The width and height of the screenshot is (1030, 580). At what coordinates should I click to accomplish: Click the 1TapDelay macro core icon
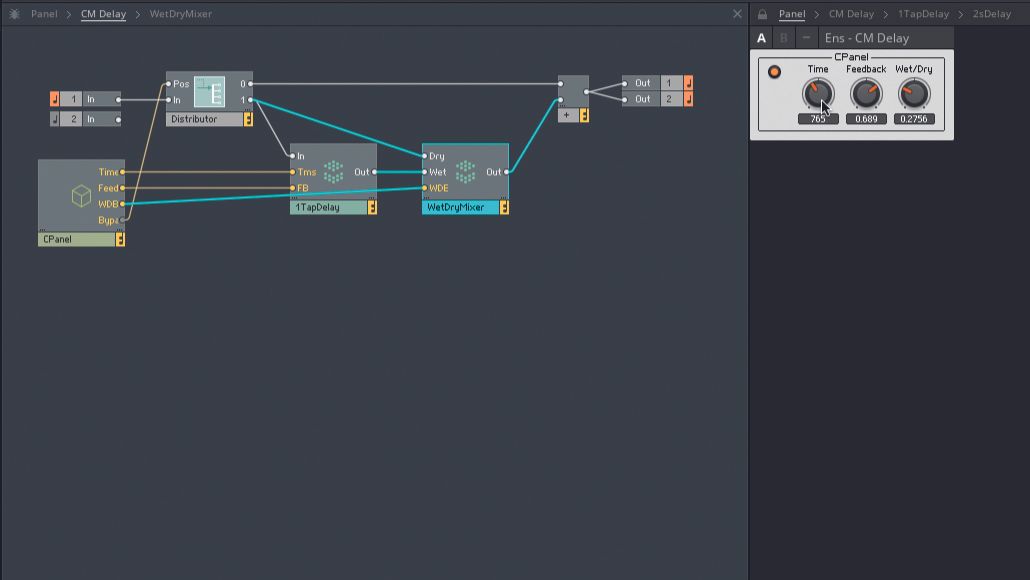click(x=331, y=171)
